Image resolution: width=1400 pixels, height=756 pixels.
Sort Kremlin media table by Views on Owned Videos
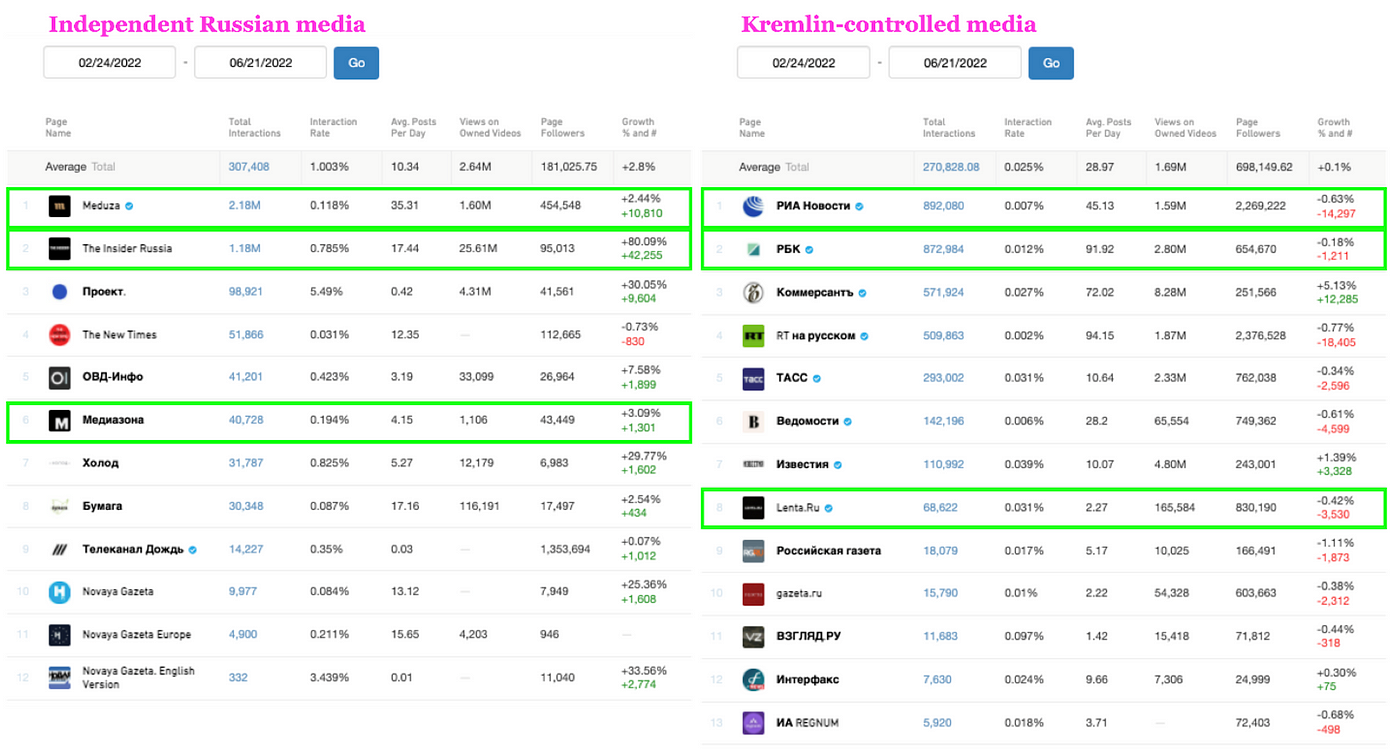[1185, 128]
